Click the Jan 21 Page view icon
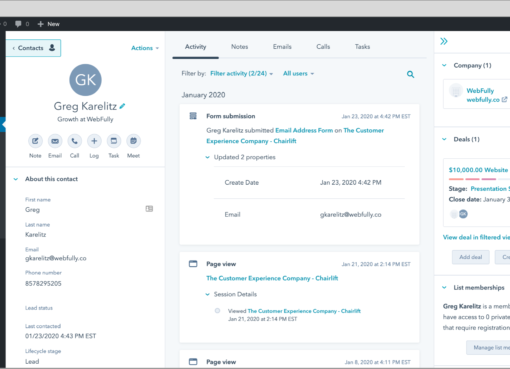510x369 pixels. click(193, 264)
